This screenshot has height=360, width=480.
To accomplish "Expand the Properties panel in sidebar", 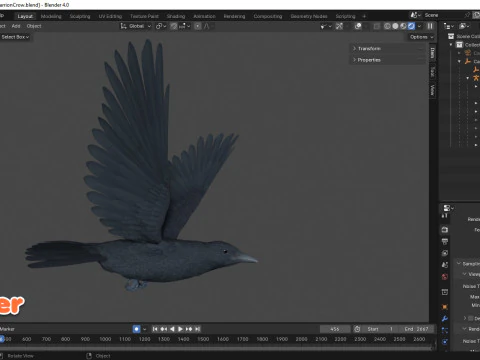I will coord(369,60).
